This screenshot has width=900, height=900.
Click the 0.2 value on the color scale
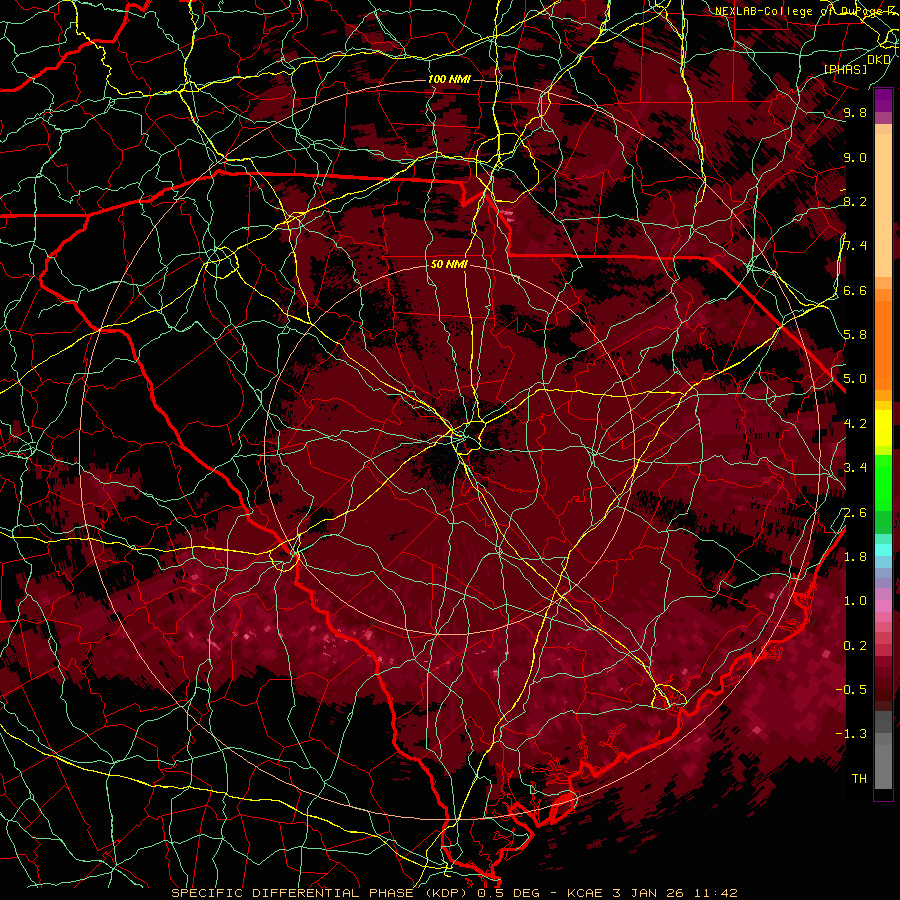855,646
